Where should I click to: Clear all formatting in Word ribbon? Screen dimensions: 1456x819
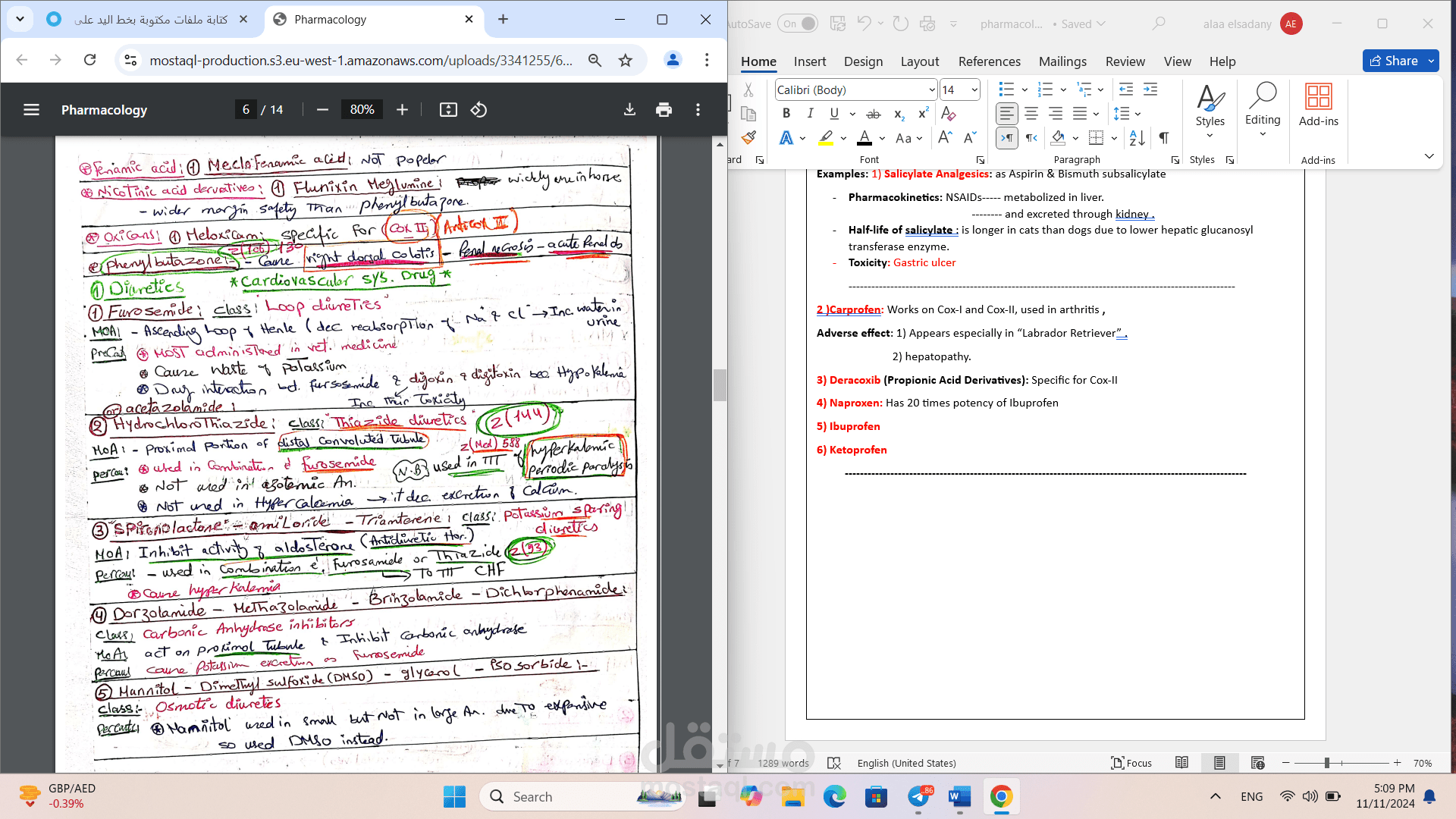point(948,114)
